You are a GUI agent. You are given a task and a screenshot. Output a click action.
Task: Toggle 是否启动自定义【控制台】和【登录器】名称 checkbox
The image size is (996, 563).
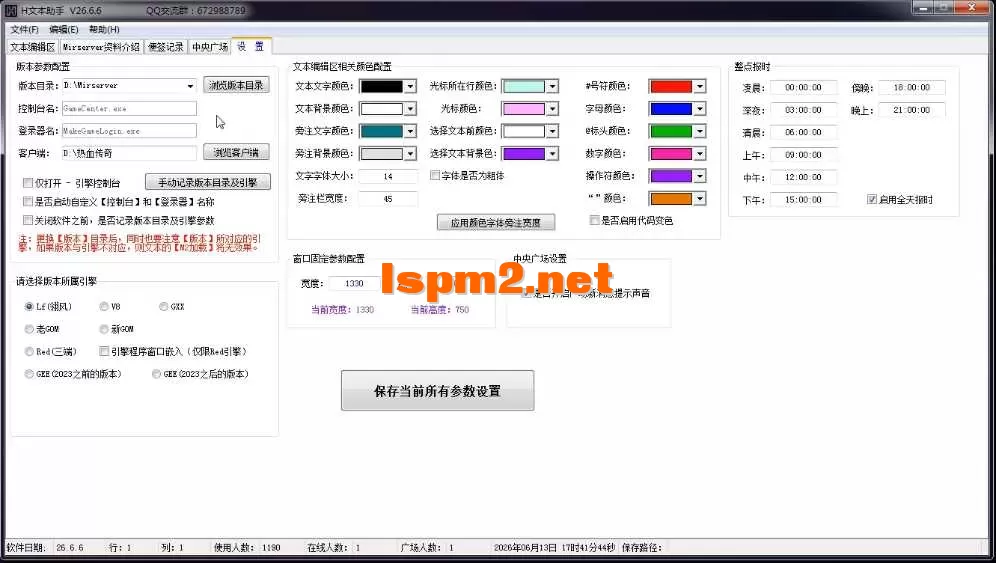click(28, 201)
